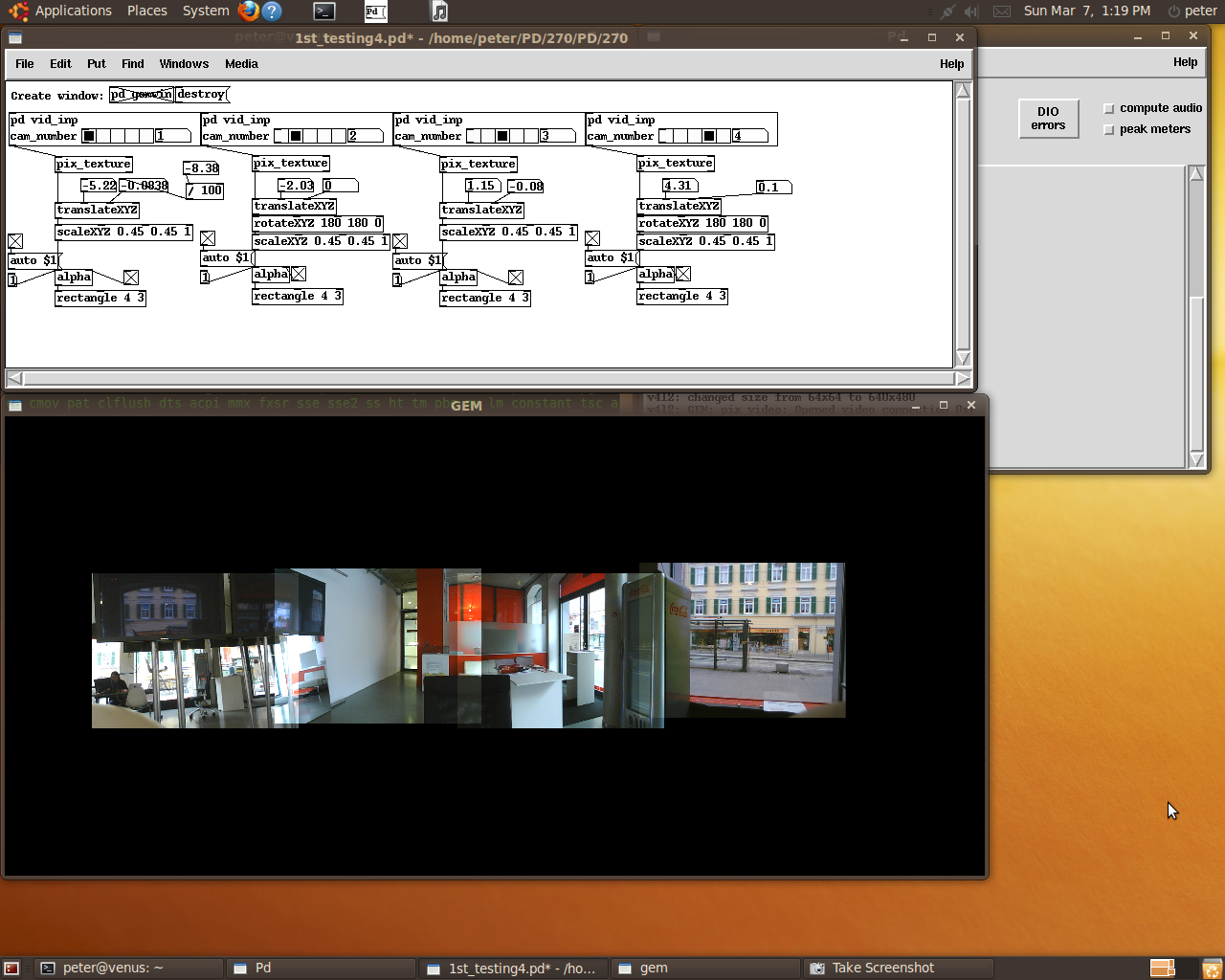Click the 0.1 number box

[774, 187]
